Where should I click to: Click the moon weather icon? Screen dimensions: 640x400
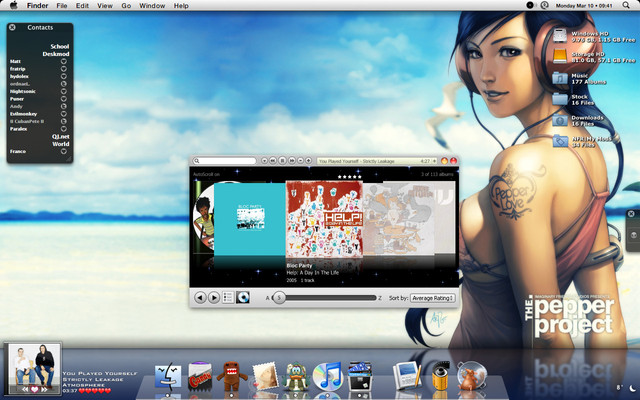(632, 388)
